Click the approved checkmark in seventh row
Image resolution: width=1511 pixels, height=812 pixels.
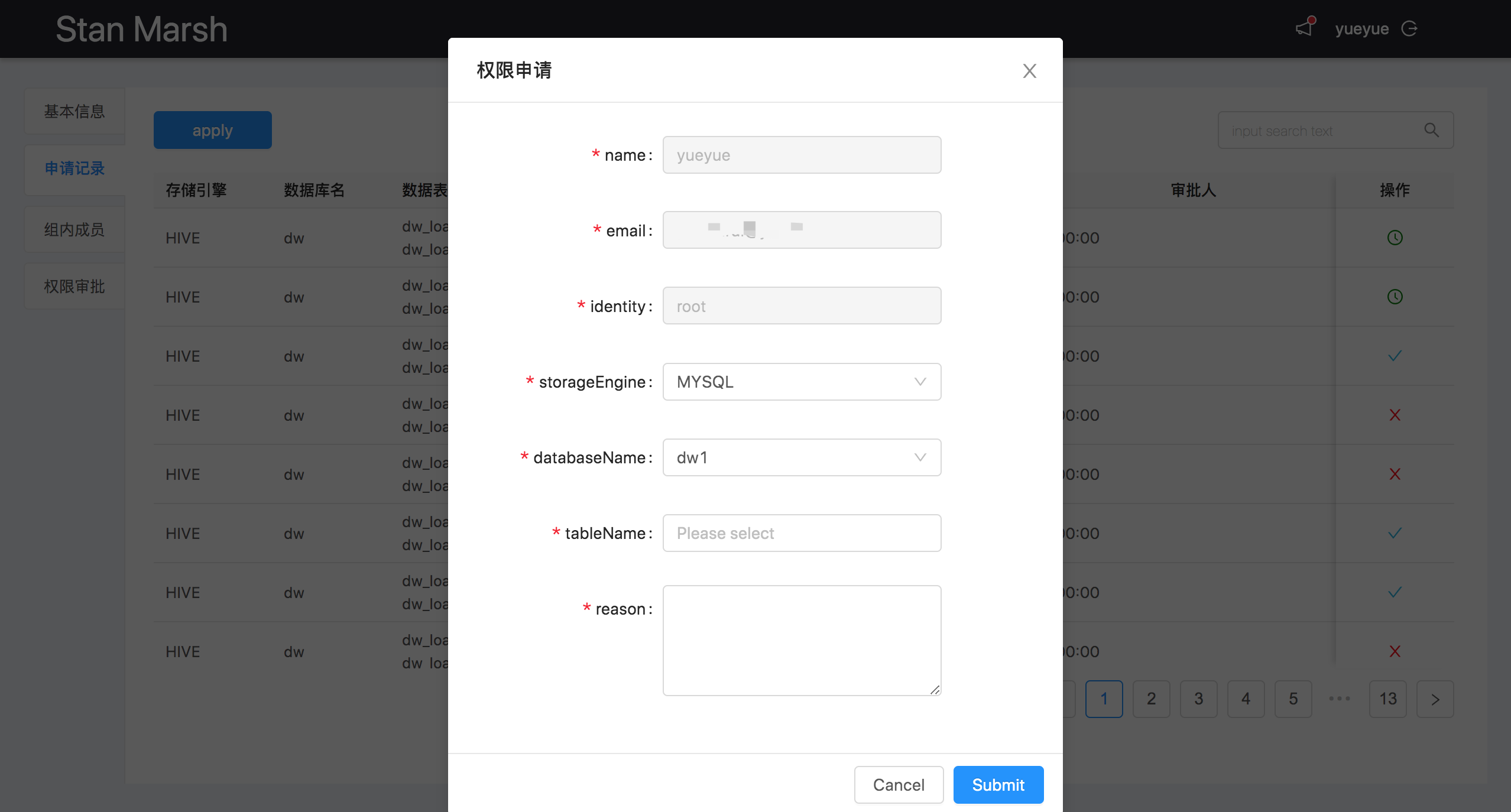click(1395, 592)
